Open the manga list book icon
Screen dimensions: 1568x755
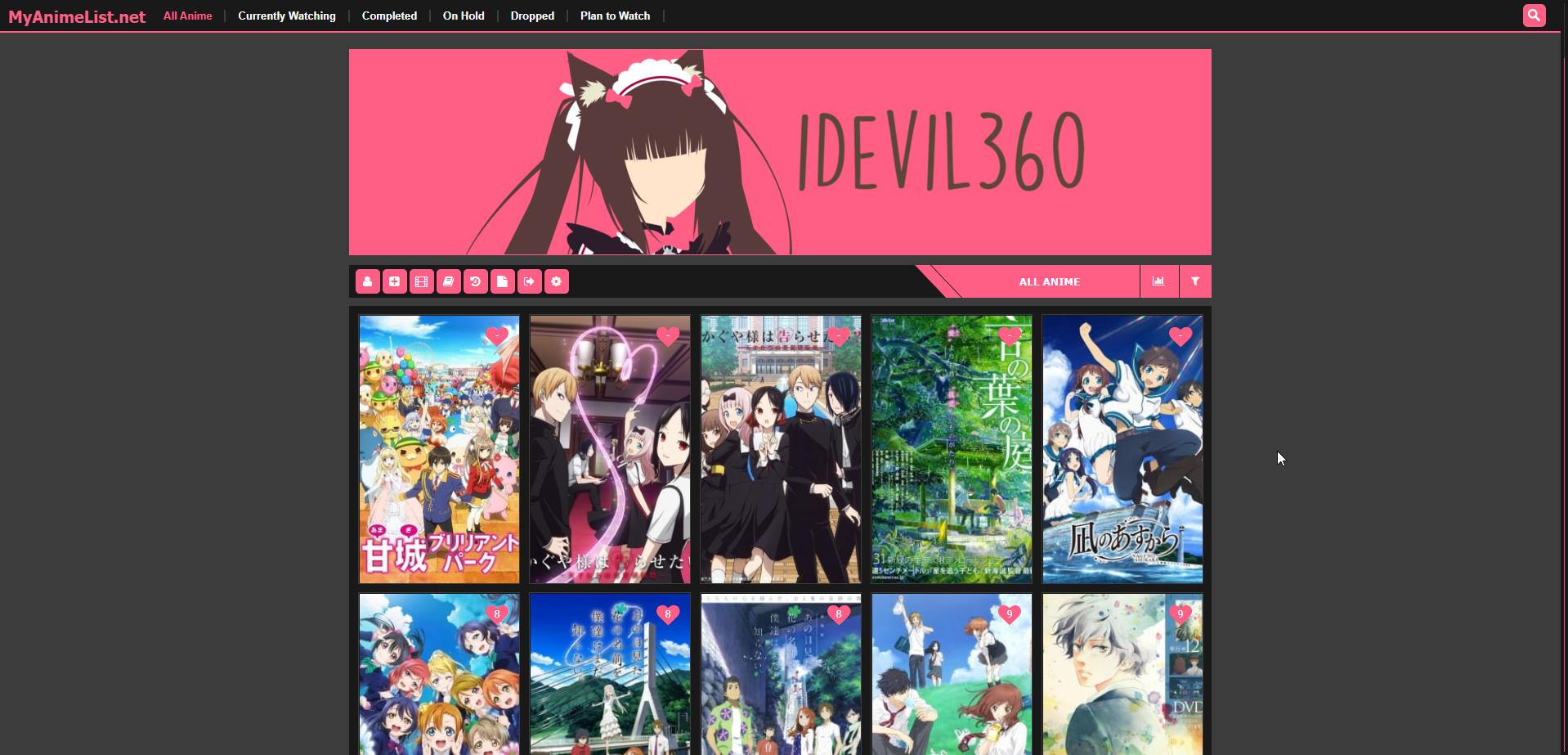448,281
